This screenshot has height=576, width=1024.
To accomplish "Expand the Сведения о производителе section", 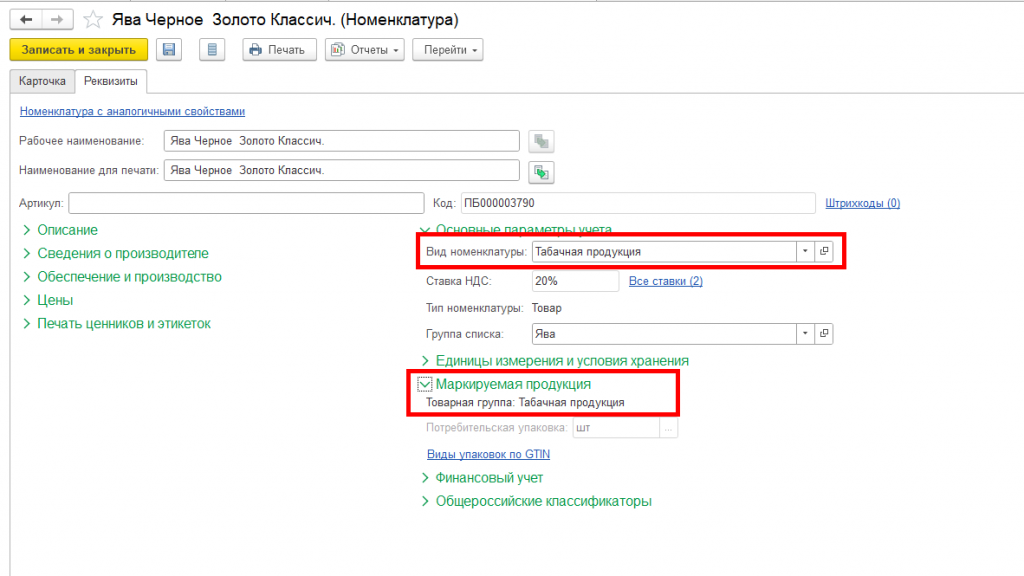I will point(116,253).
